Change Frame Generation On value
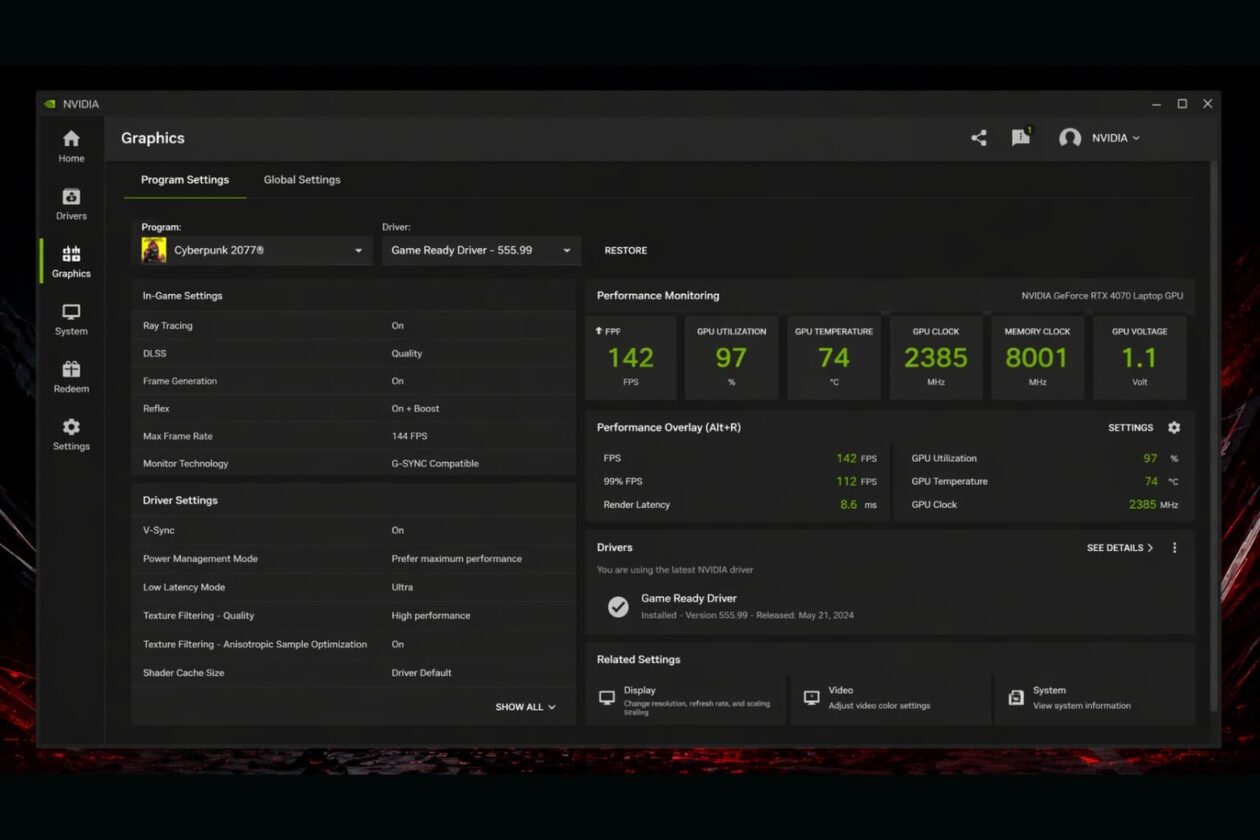The width and height of the screenshot is (1260, 840). (x=398, y=381)
